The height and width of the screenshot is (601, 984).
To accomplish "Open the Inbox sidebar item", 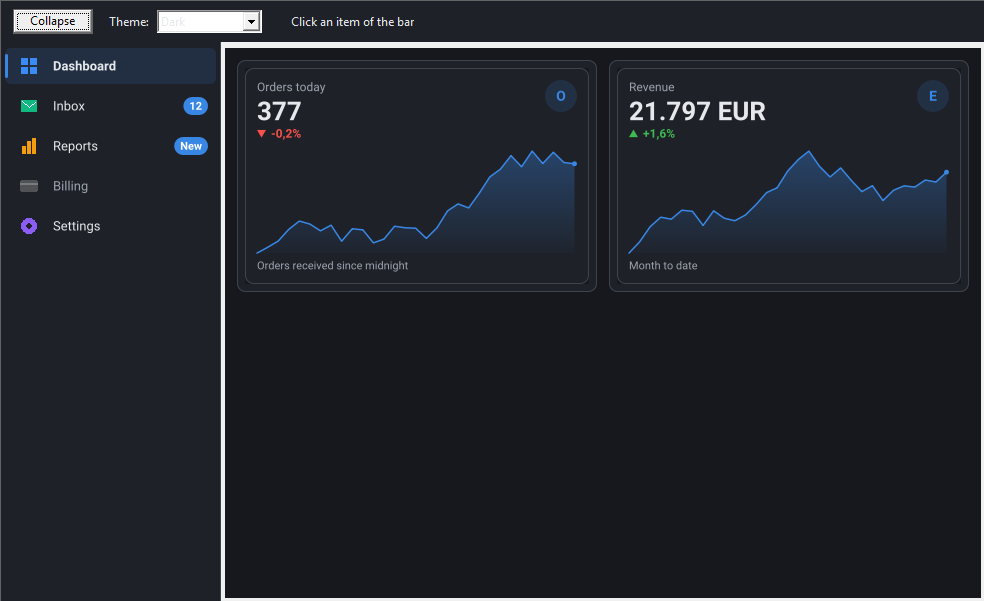I will click(110, 106).
